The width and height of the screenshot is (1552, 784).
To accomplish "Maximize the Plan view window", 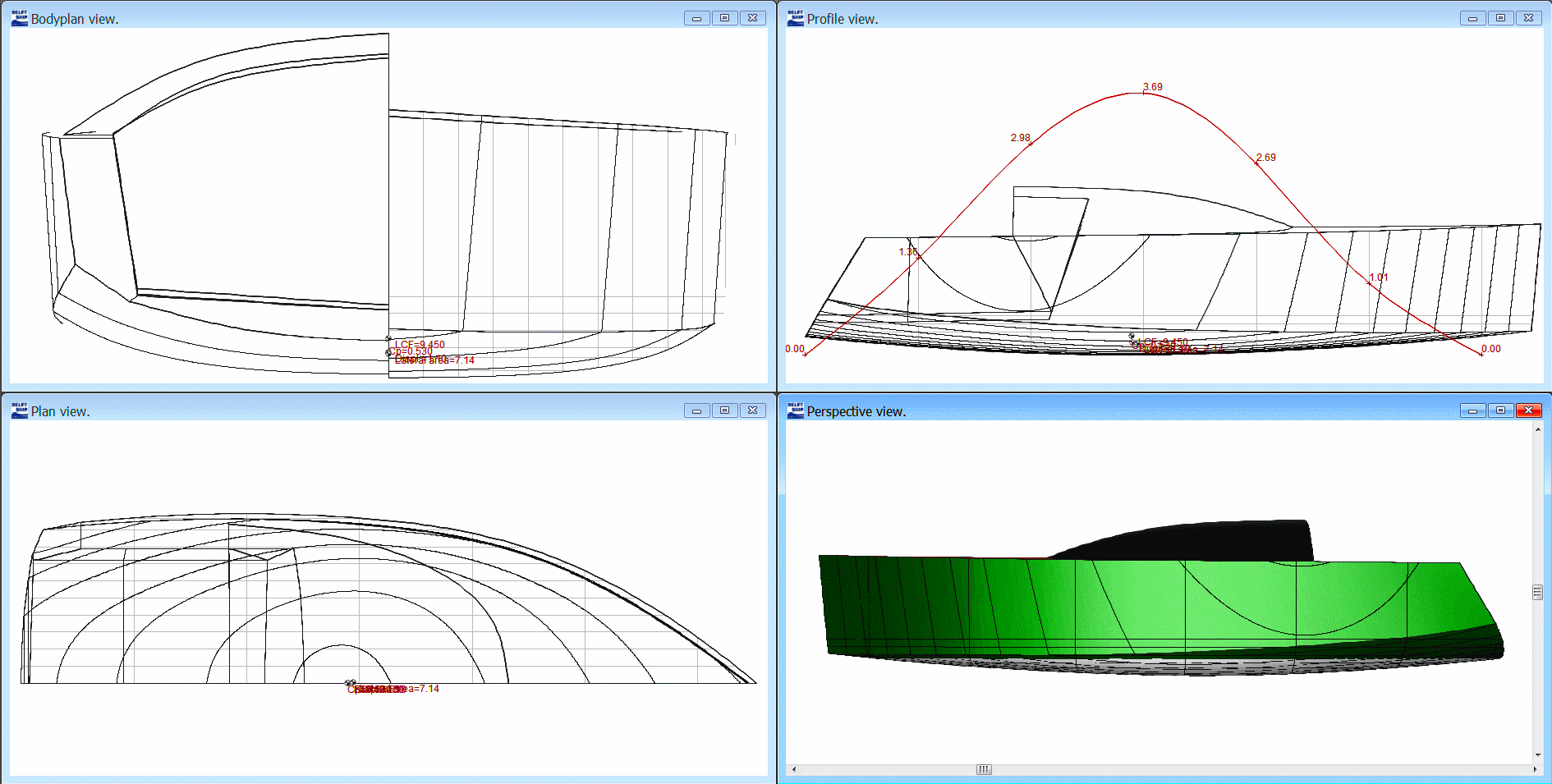I will [724, 410].
